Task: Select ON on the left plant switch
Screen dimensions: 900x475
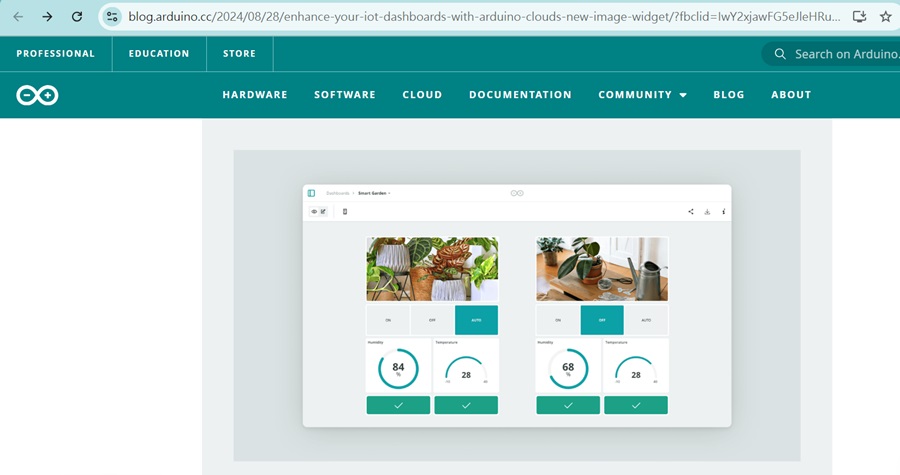Action: 388,320
